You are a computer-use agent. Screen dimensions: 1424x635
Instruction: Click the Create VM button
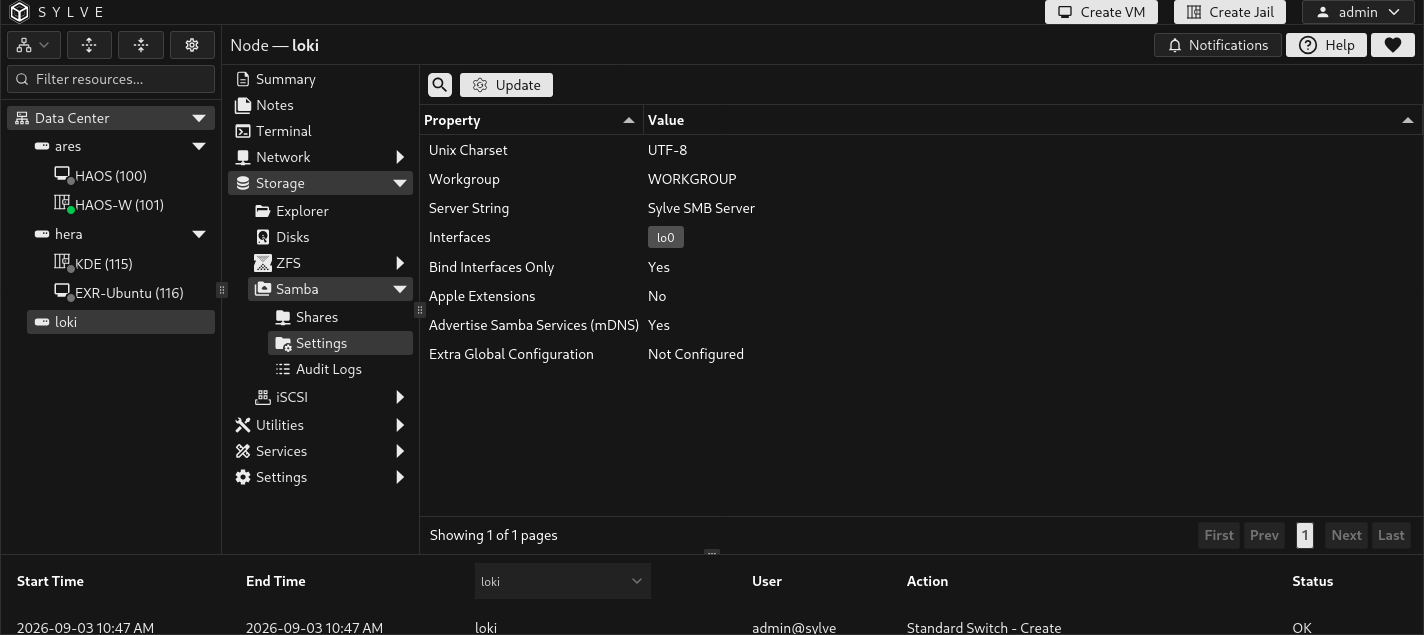pos(1101,12)
